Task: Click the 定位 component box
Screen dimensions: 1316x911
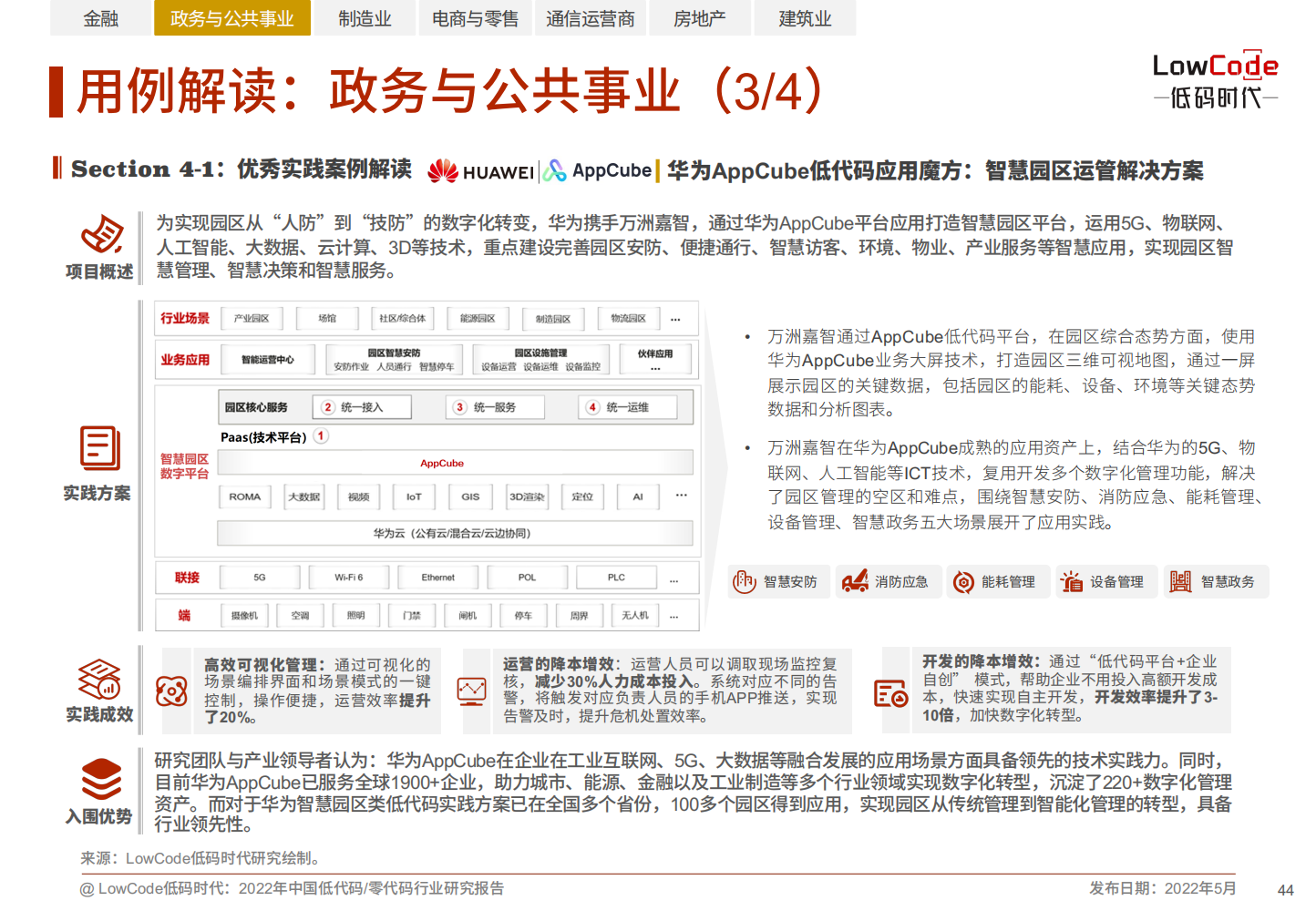Action: [x=582, y=496]
